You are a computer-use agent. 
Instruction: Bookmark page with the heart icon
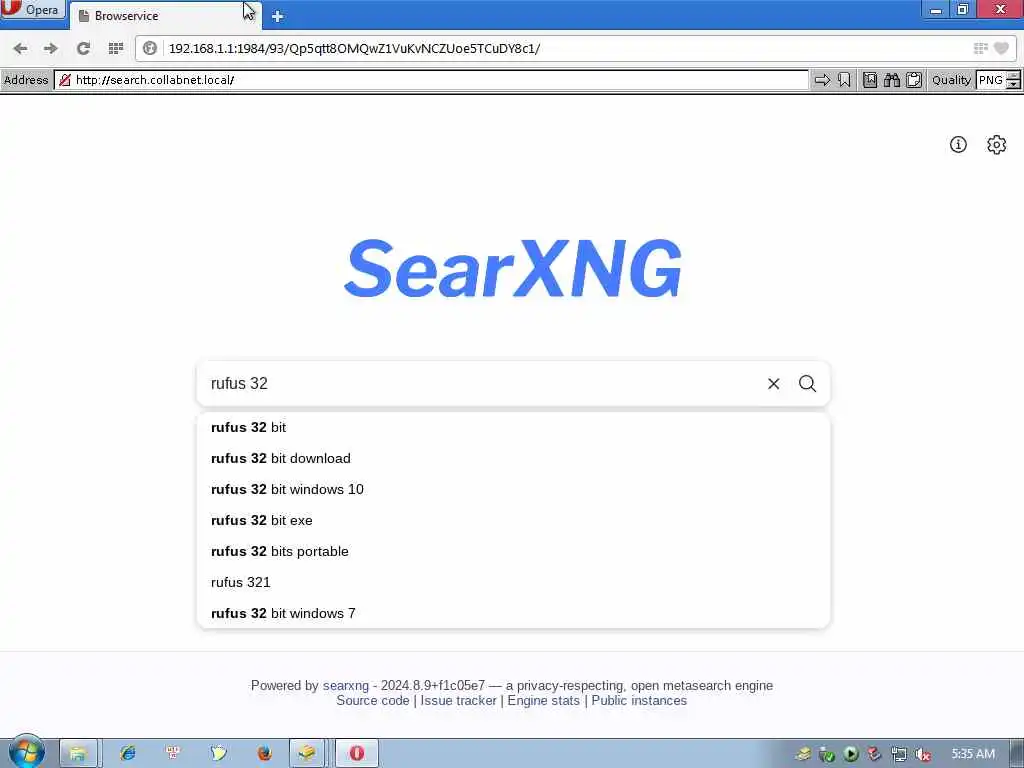(1001, 48)
